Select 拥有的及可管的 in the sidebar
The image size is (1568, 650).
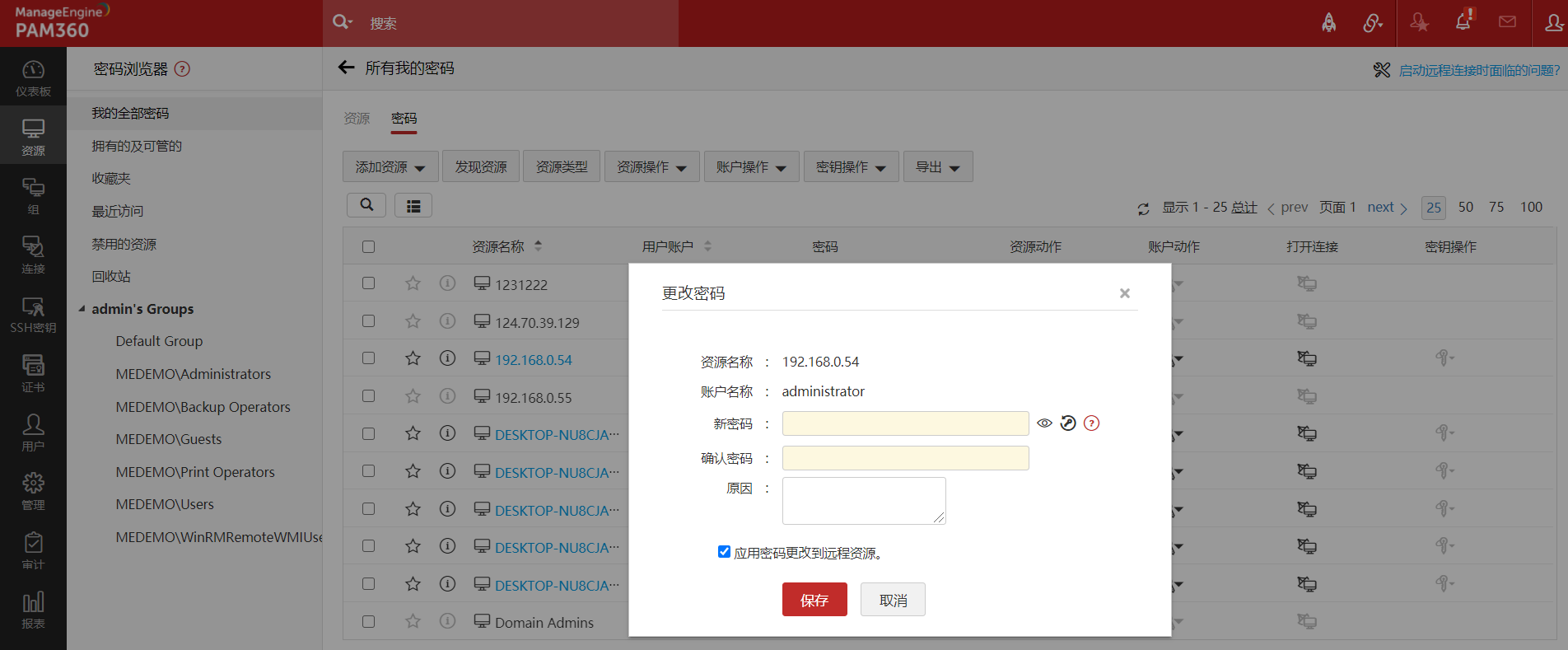pos(137,146)
